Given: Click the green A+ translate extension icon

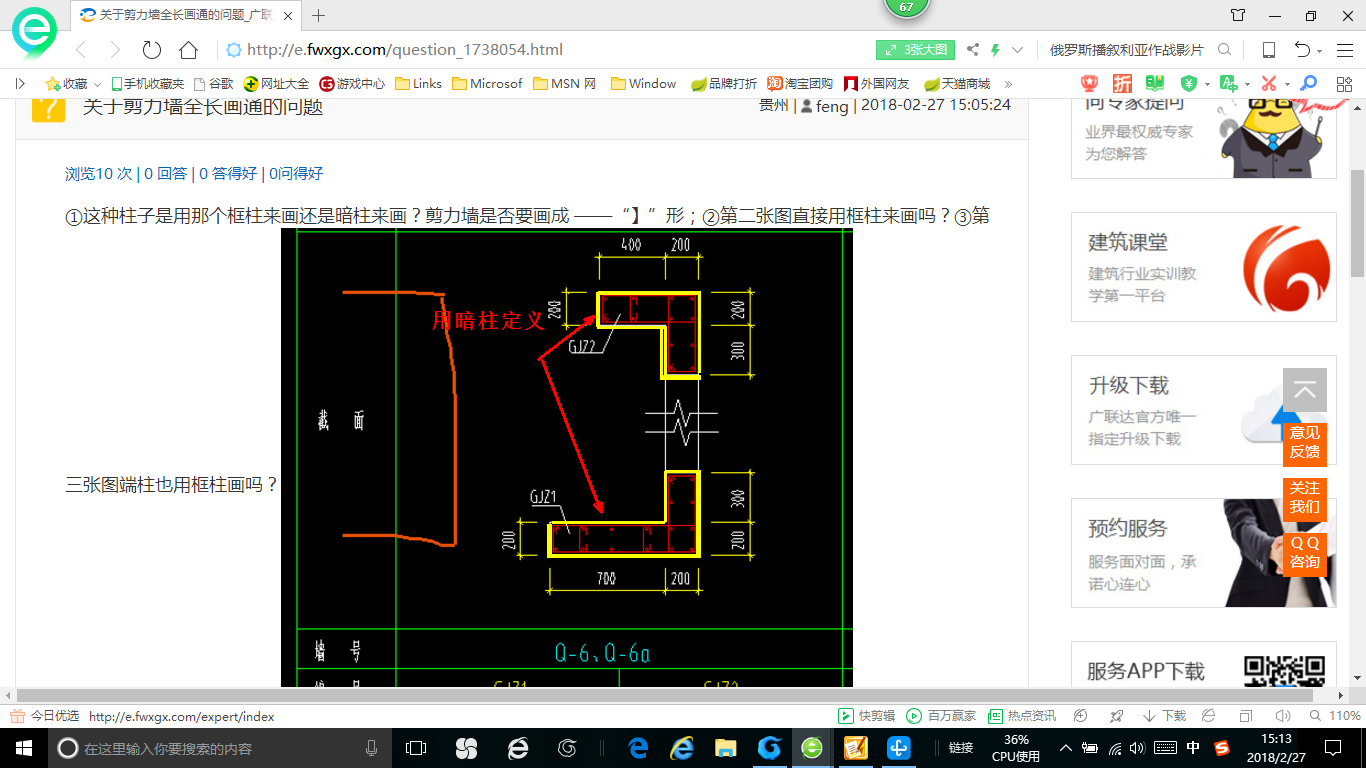Looking at the screenshot, I should pos(1229,83).
